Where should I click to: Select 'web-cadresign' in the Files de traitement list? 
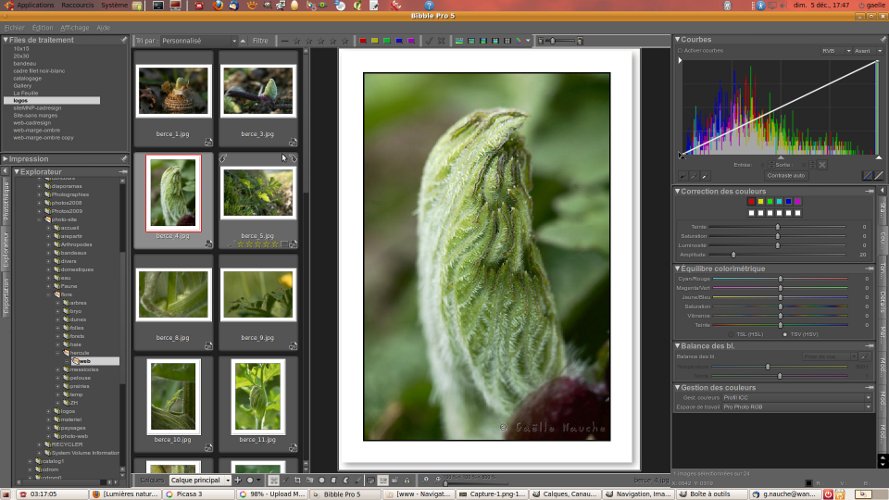pos(32,122)
